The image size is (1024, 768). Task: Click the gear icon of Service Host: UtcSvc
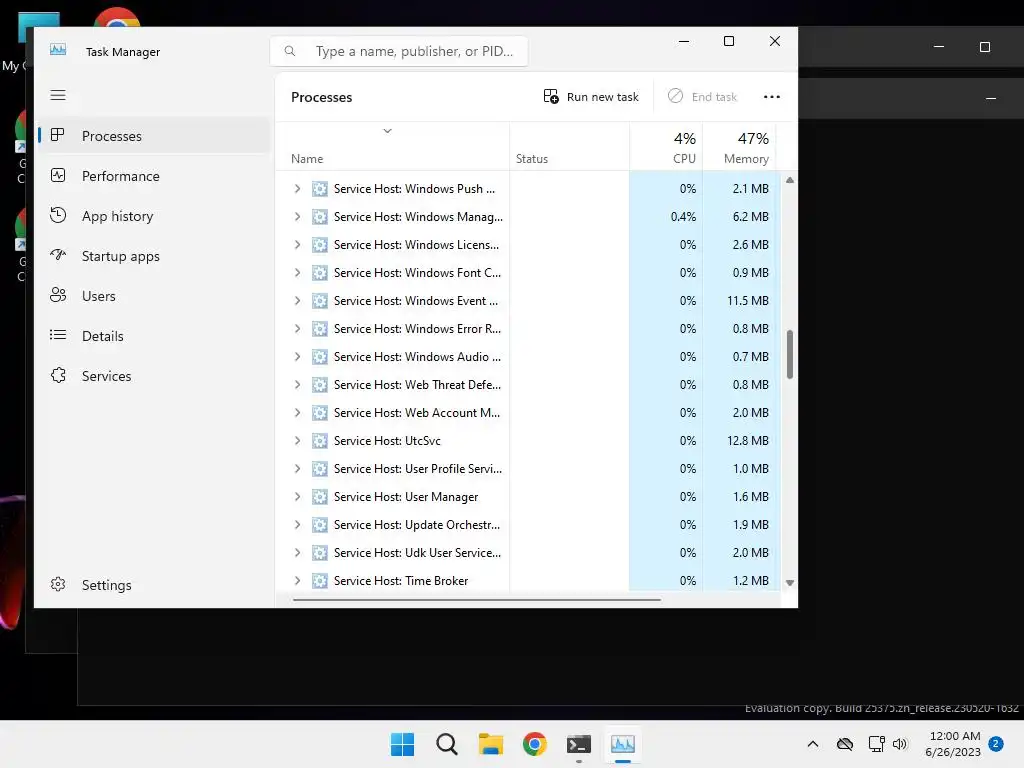pos(319,441)
